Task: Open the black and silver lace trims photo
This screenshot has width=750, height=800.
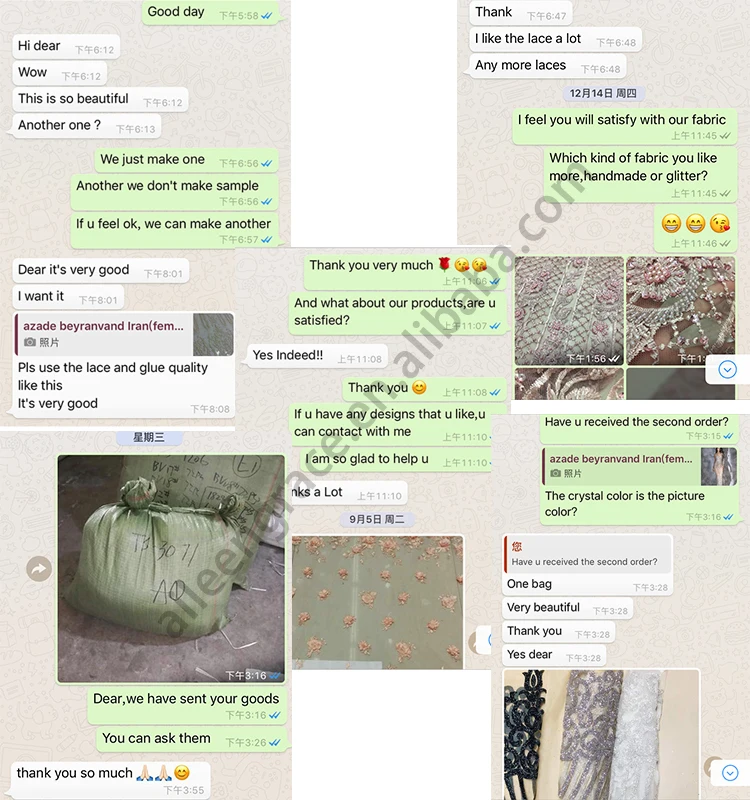Action: pyautogui.click(x=601, y=735)
